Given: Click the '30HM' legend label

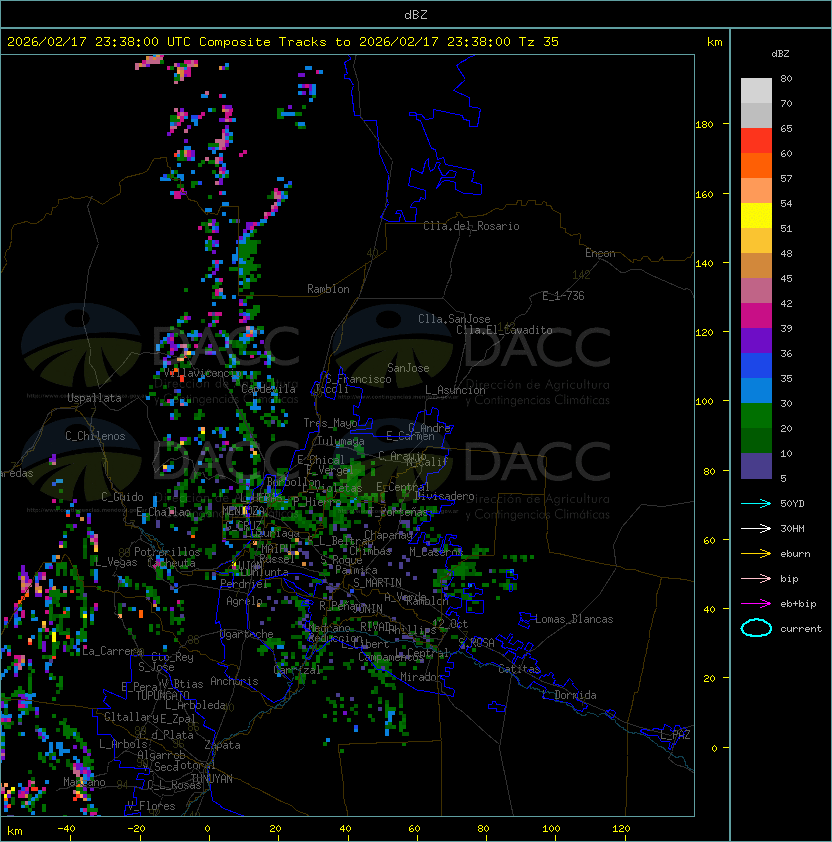Looking at the screenshot, I should pos(792,529).
